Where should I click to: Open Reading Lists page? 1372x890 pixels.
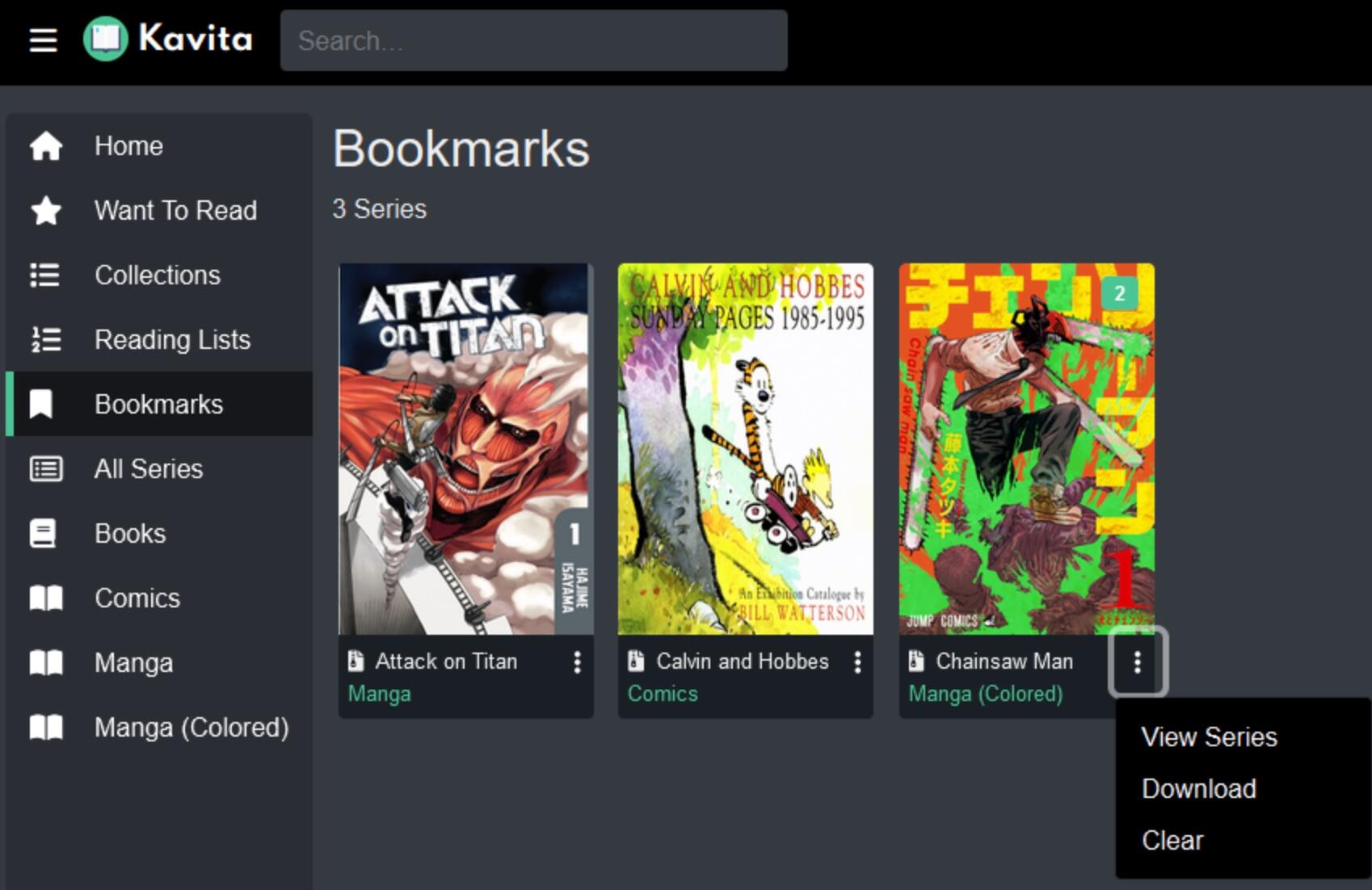[159, 340]
